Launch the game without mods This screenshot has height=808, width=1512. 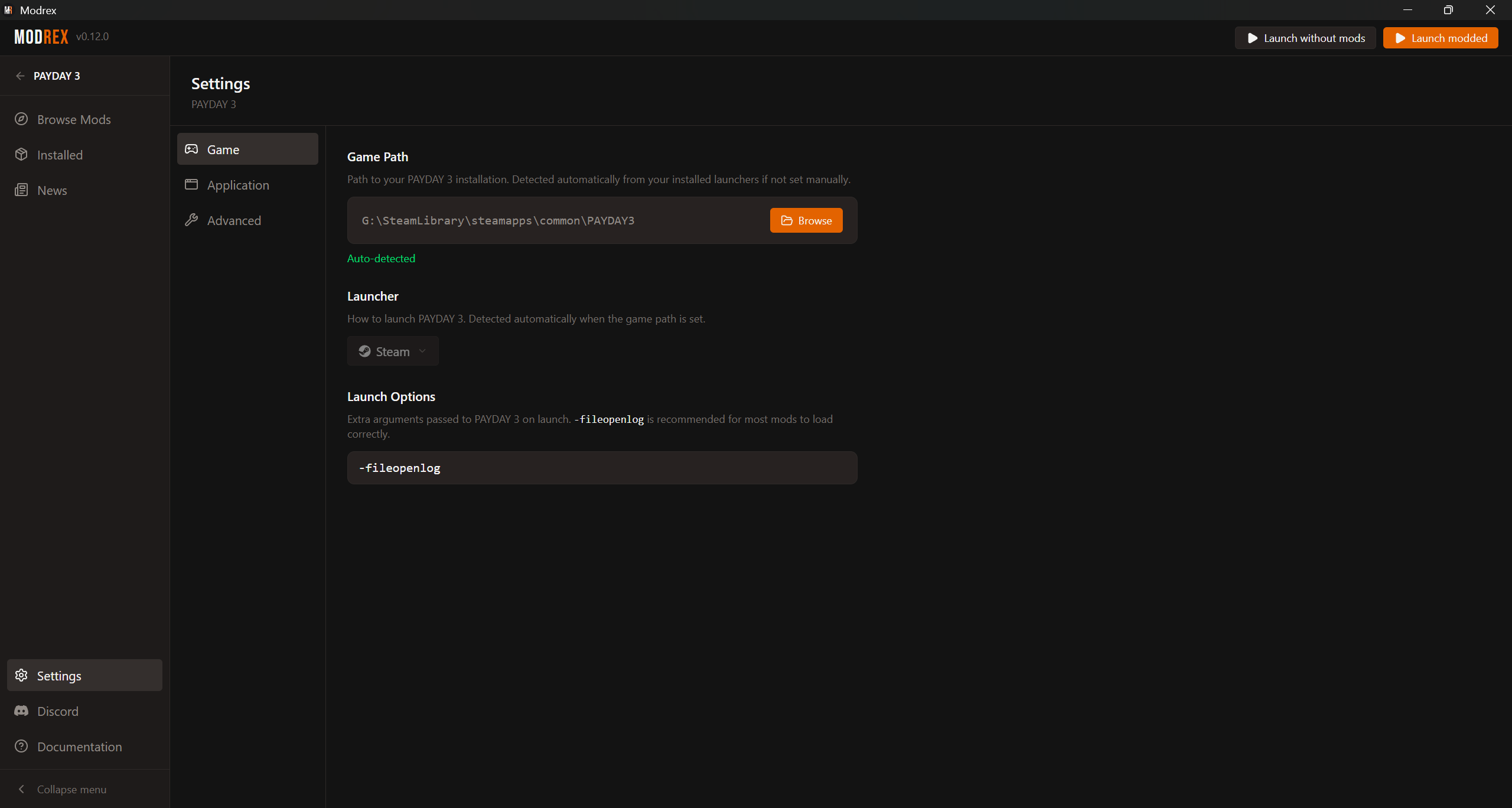click(x=1305, y=38)
